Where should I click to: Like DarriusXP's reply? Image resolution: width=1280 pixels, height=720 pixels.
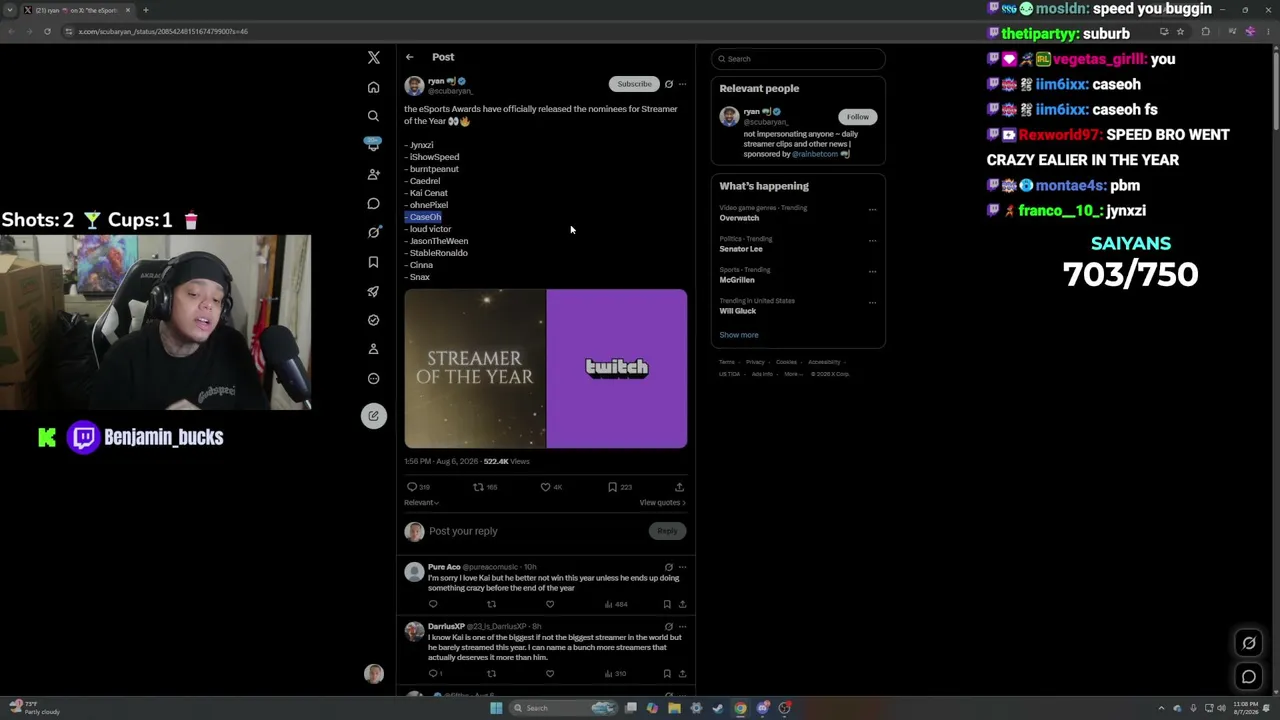[x=550, y=673]
